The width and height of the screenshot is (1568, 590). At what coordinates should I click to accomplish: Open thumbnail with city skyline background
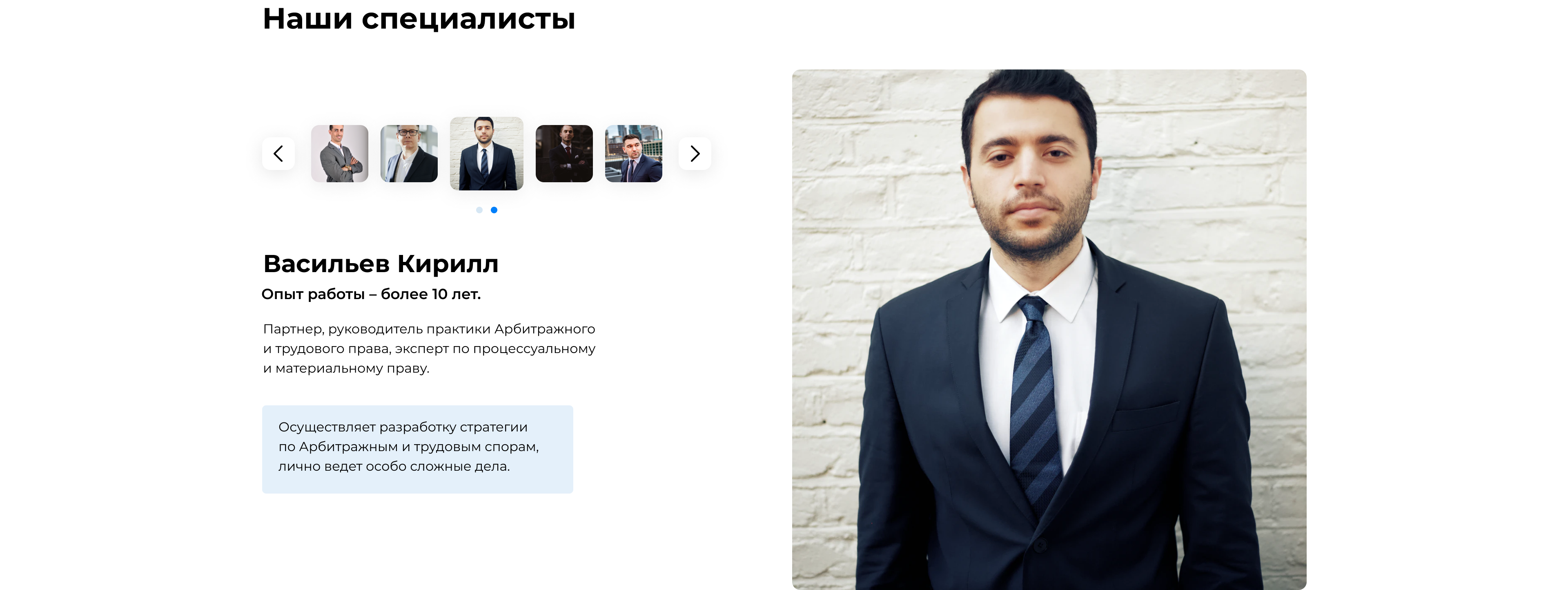634,154
